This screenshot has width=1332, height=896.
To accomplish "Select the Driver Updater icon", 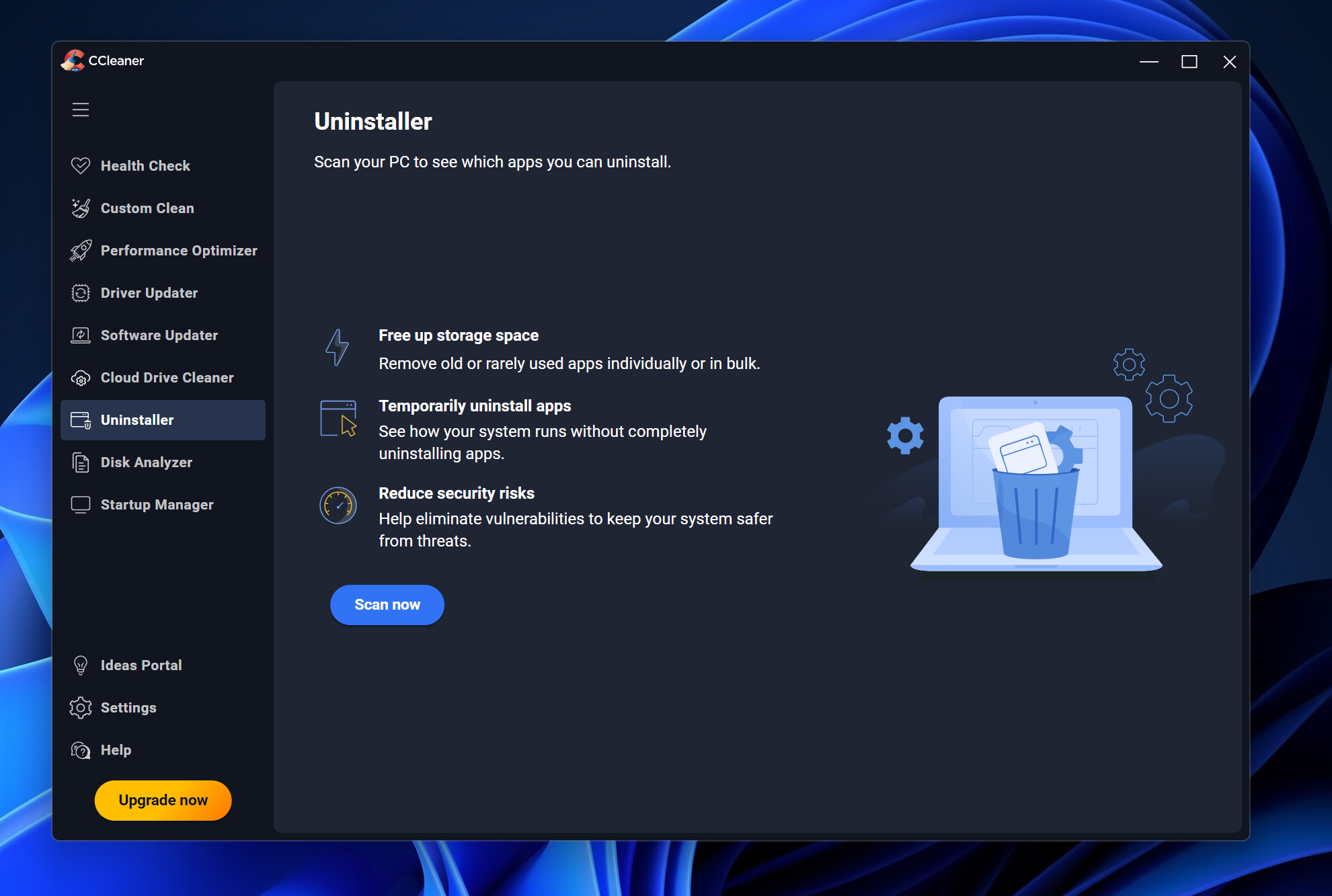I will pyautogui.click(x=81, y=292).
